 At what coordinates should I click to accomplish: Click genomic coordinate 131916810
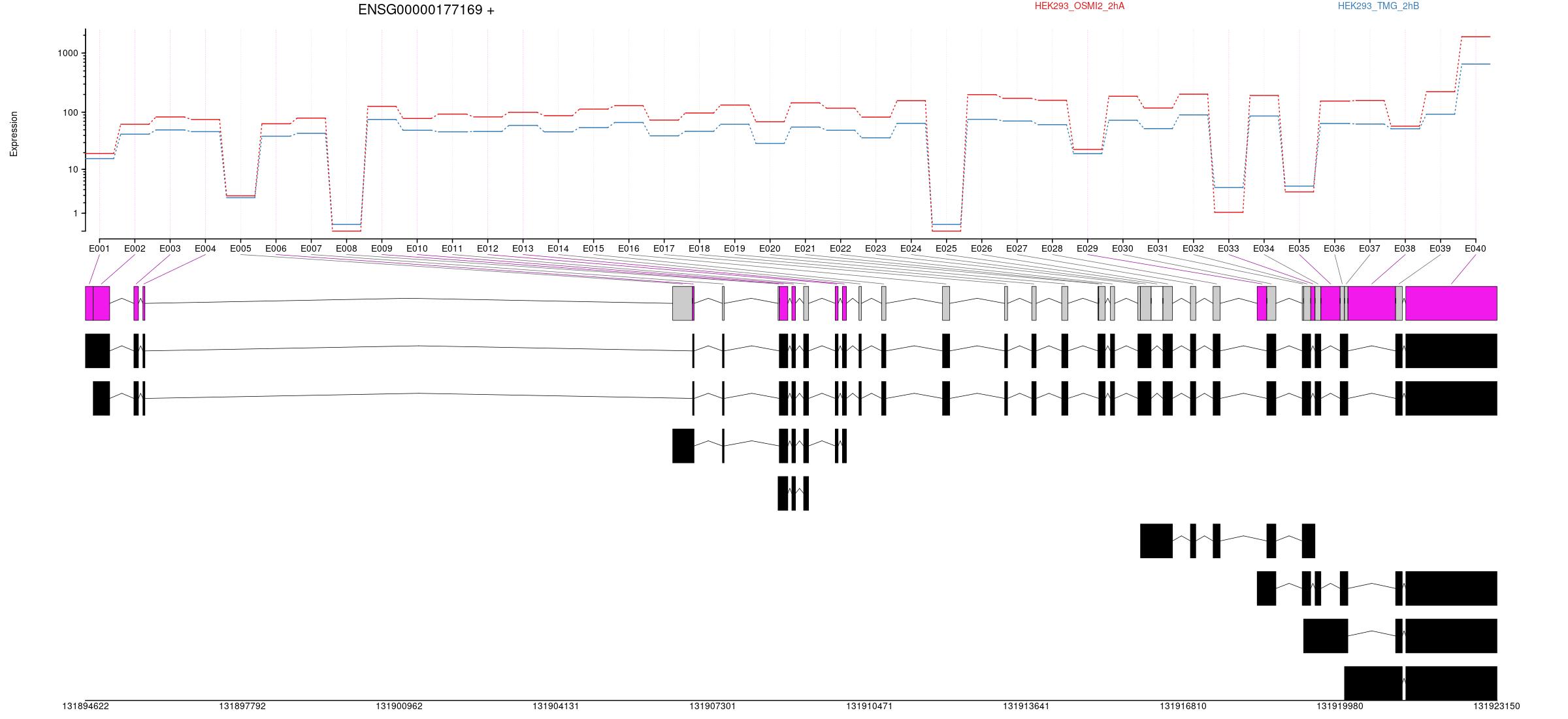pos(1183,707)
